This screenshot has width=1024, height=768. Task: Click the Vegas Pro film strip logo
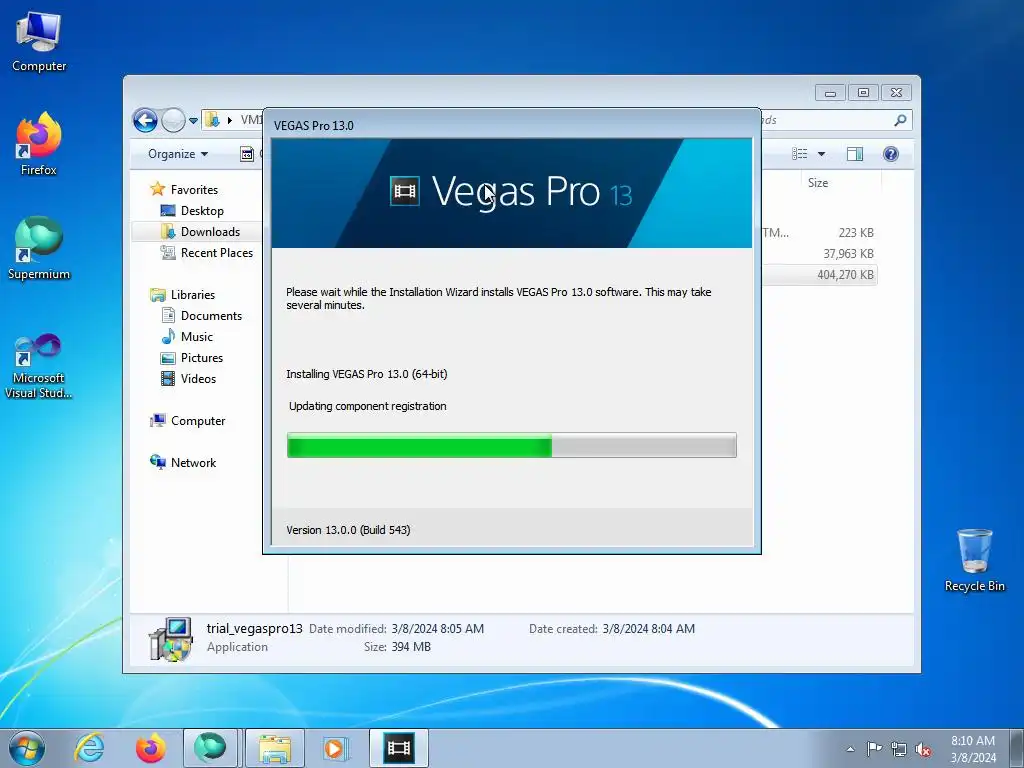click(x=405, y=191)
